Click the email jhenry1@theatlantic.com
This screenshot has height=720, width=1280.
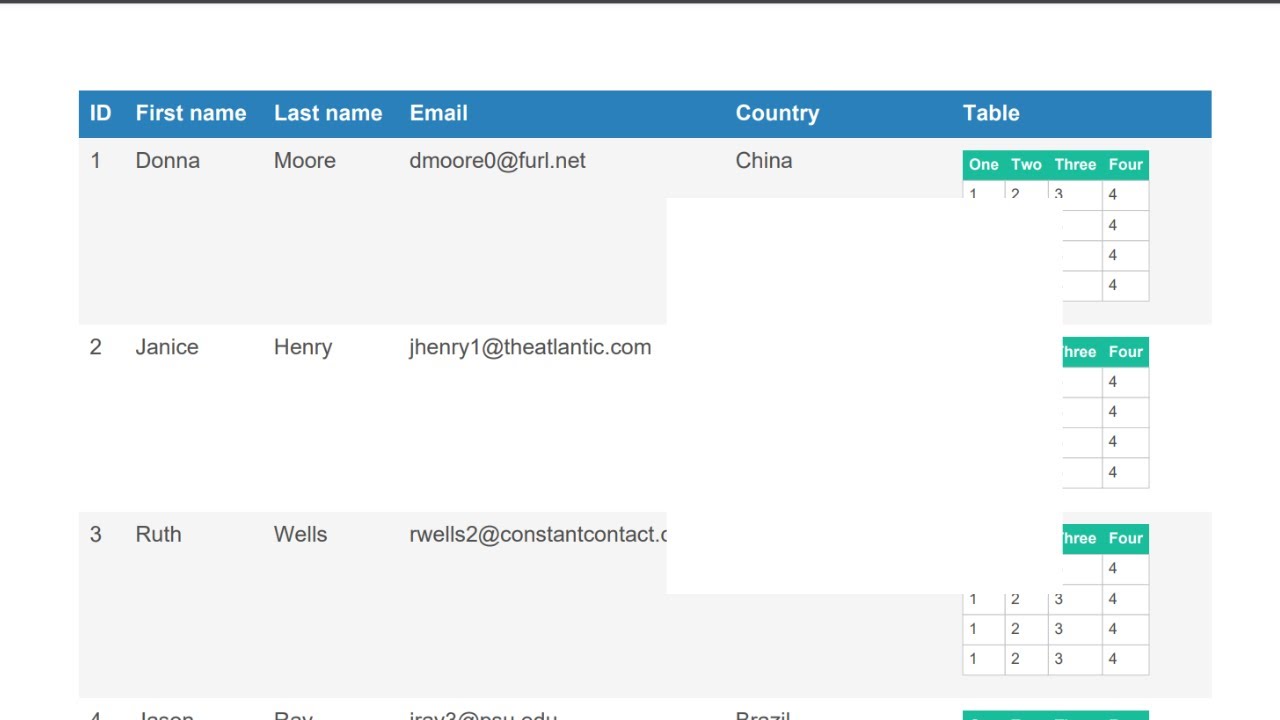pos(530,347)
